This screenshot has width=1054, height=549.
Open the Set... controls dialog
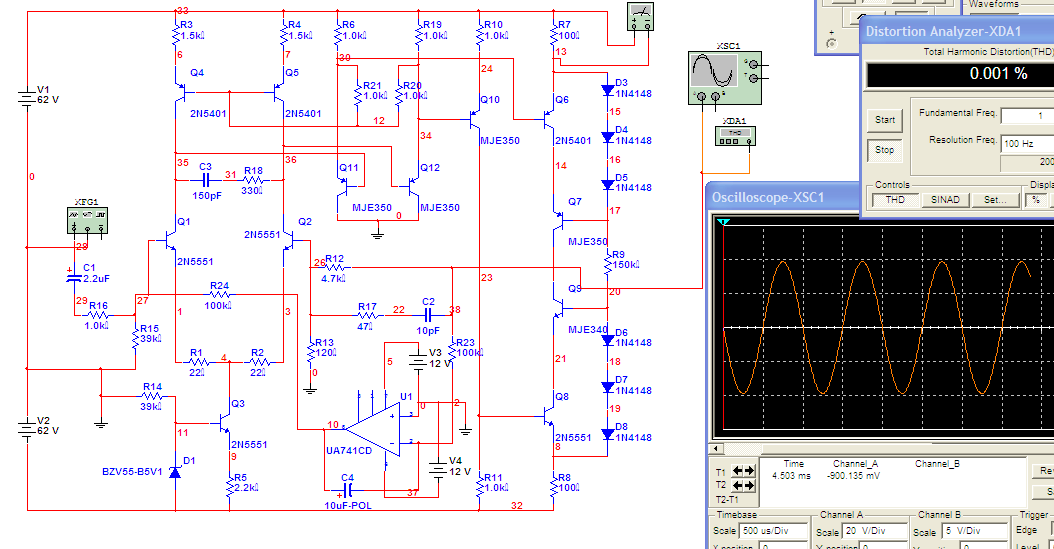click(995, 200)
